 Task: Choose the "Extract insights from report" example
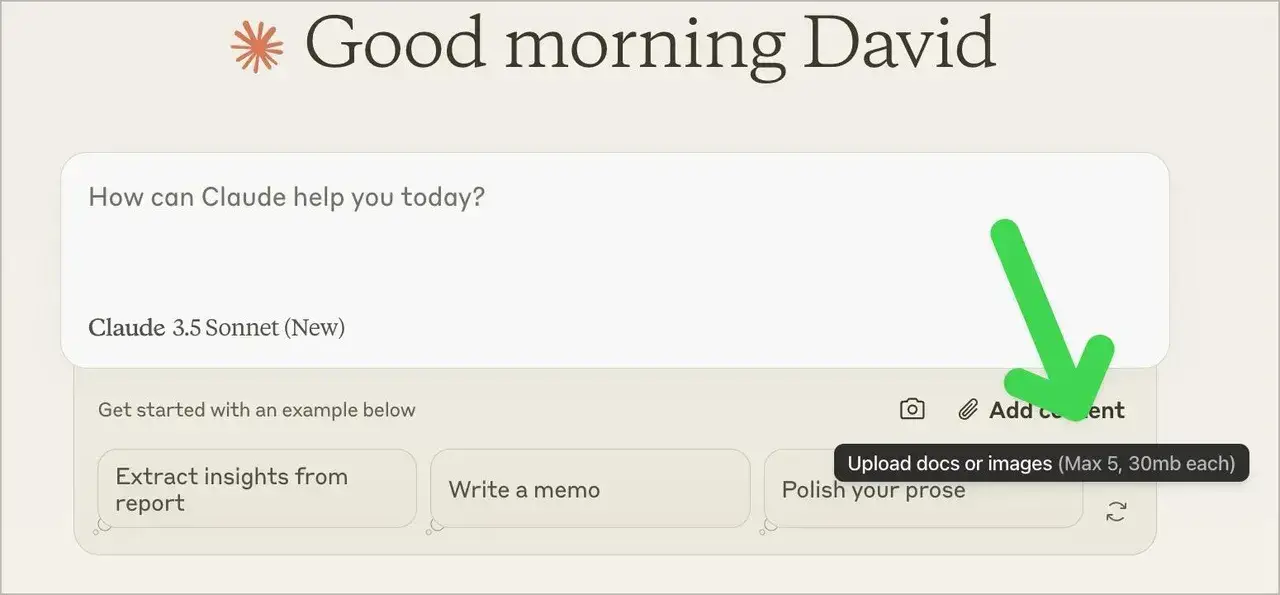click(256, 488)
